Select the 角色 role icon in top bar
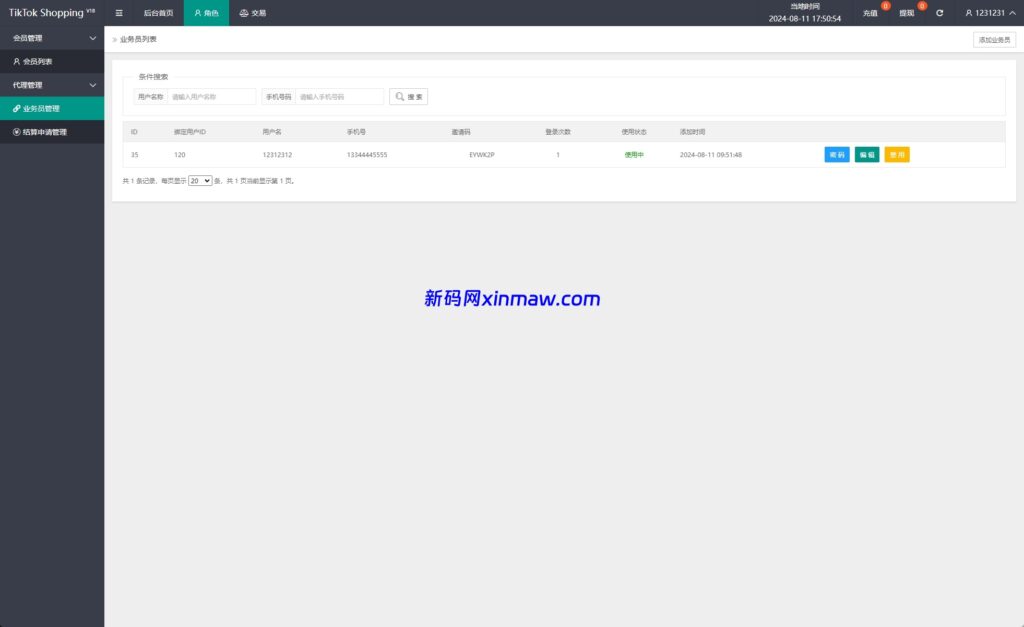Image resolution: width=1024 pixels, height=627 pixels. tap(206, 13)
